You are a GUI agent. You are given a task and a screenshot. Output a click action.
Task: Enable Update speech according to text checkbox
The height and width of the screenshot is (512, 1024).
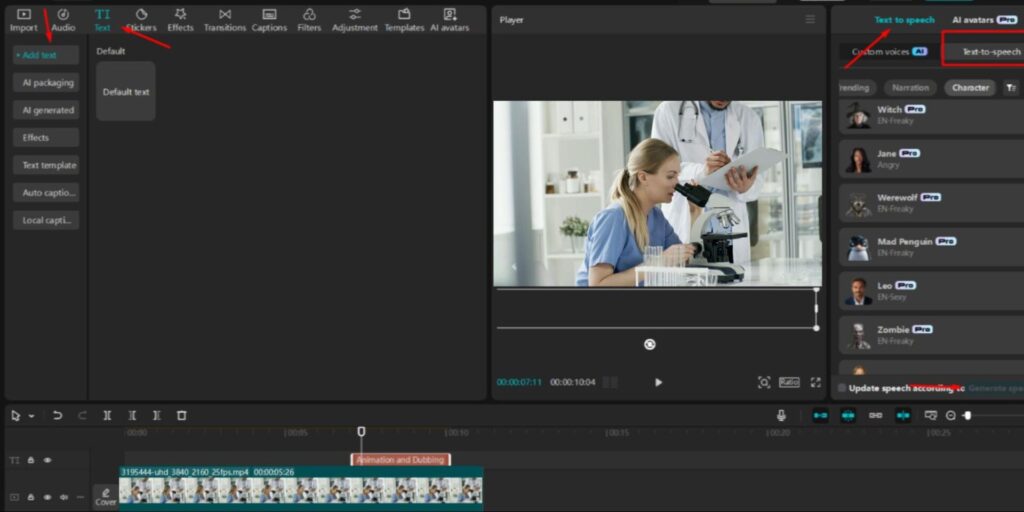(x=842, y=388)
